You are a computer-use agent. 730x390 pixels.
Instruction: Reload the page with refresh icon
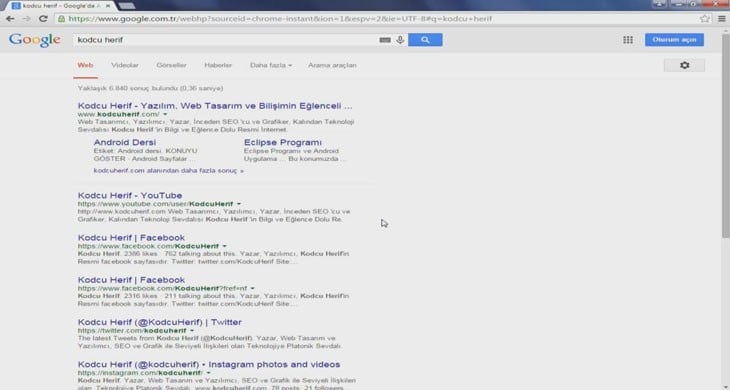click(43, 19)
